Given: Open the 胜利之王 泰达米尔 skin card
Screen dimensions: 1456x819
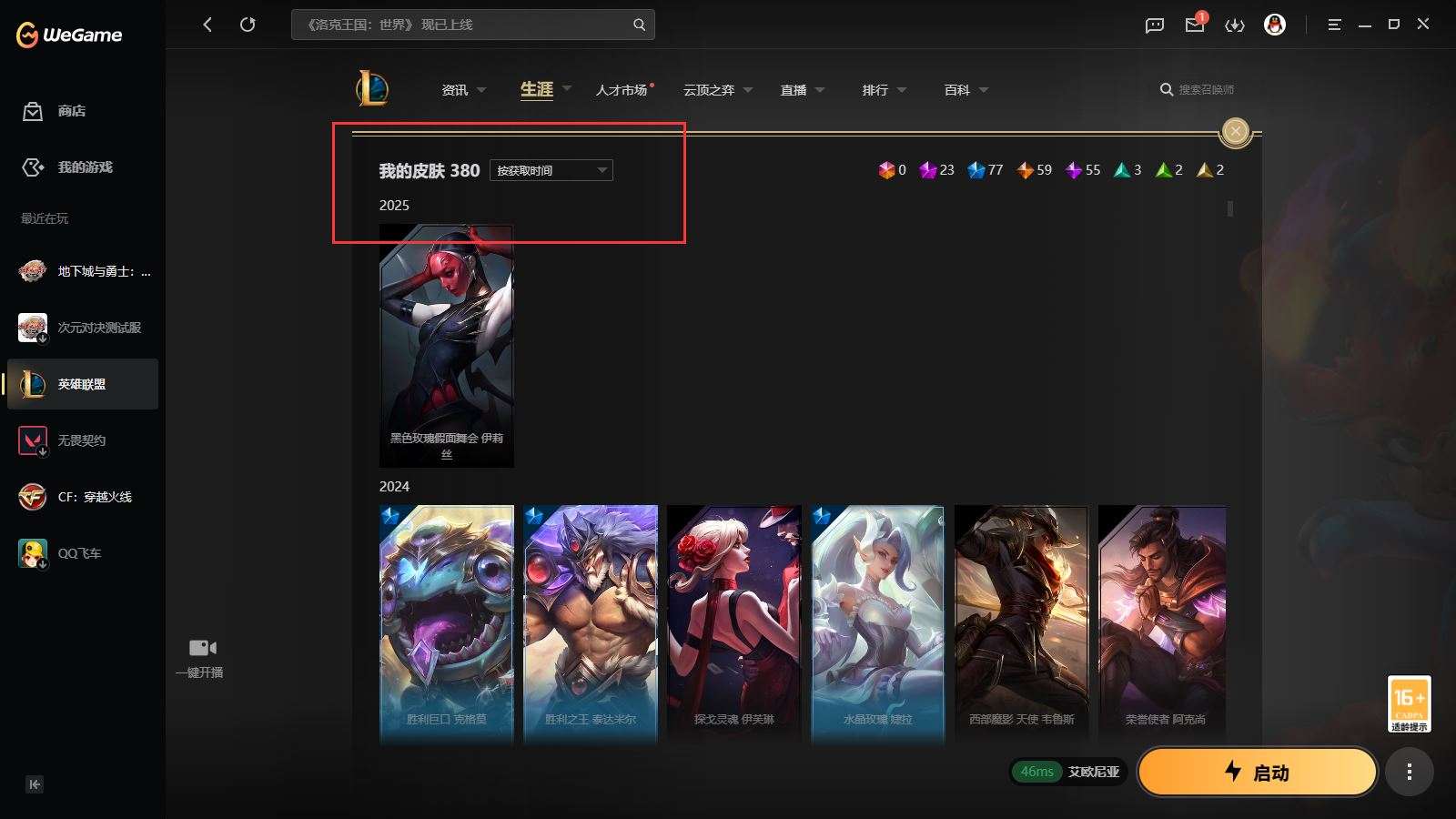Looking at the screenshot, I should [591, 624].
